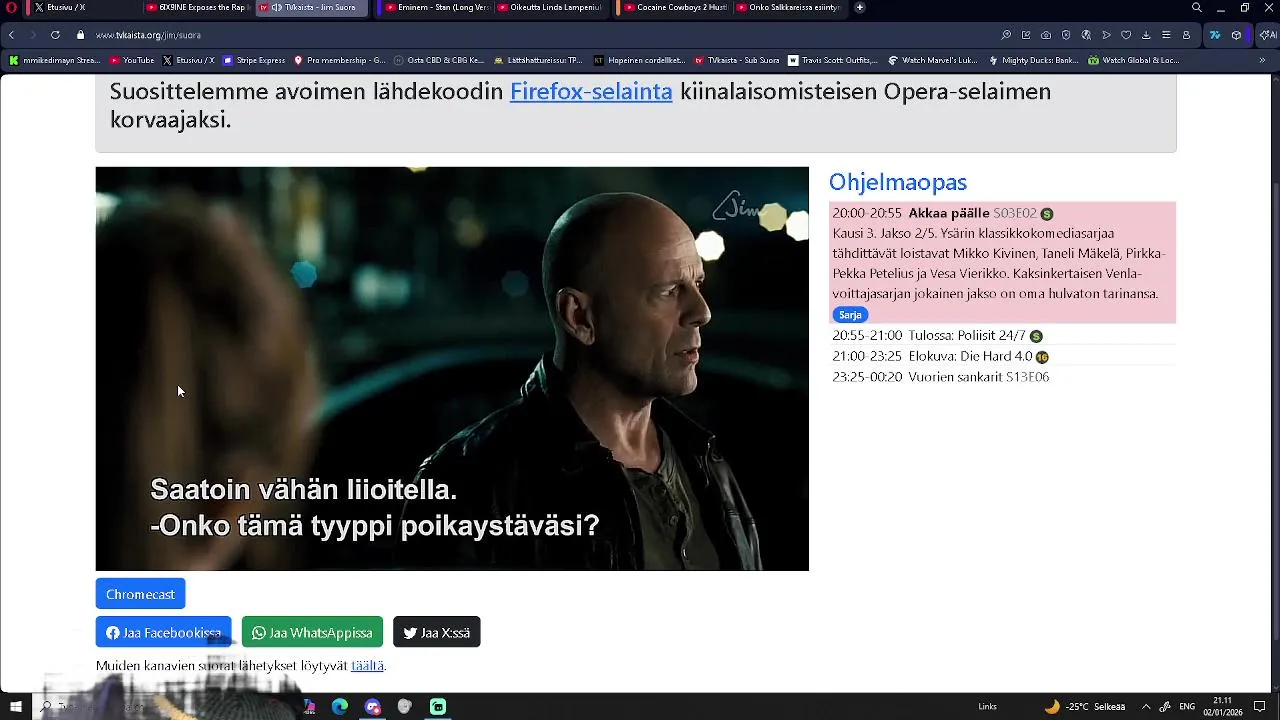The width and height of the screenshot is (1280, 720).
Task: Go forward to next page
Action: pyautogui.click(x=32, y=35)
